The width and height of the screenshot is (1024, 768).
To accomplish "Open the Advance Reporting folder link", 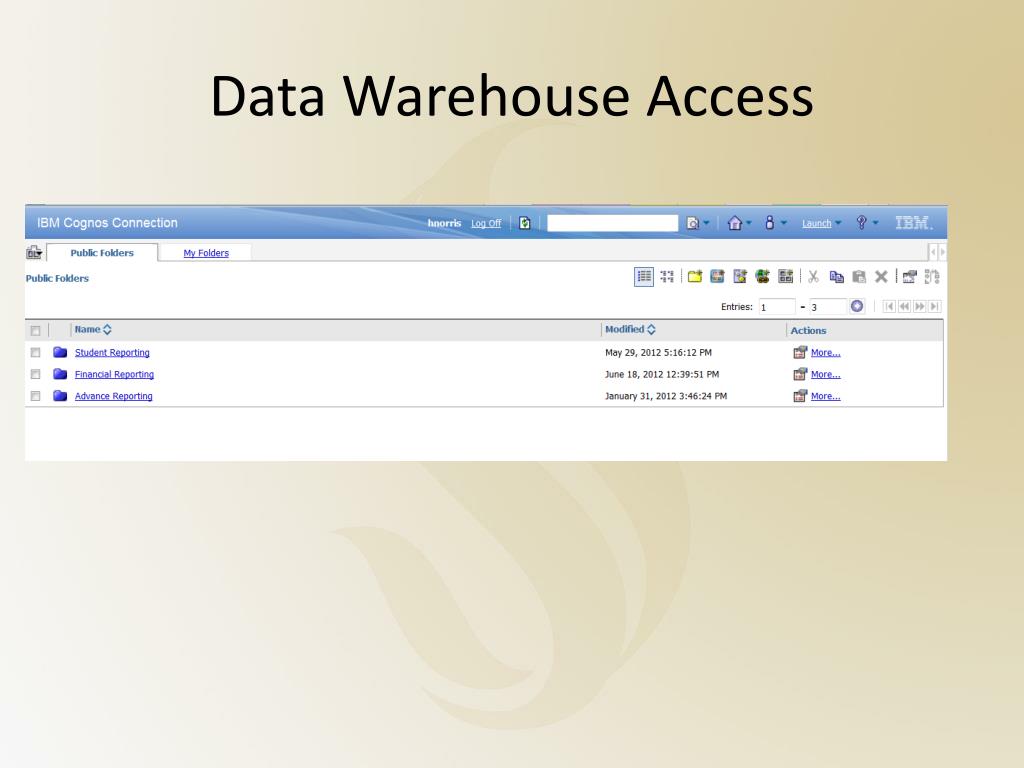I will [114, 396].
